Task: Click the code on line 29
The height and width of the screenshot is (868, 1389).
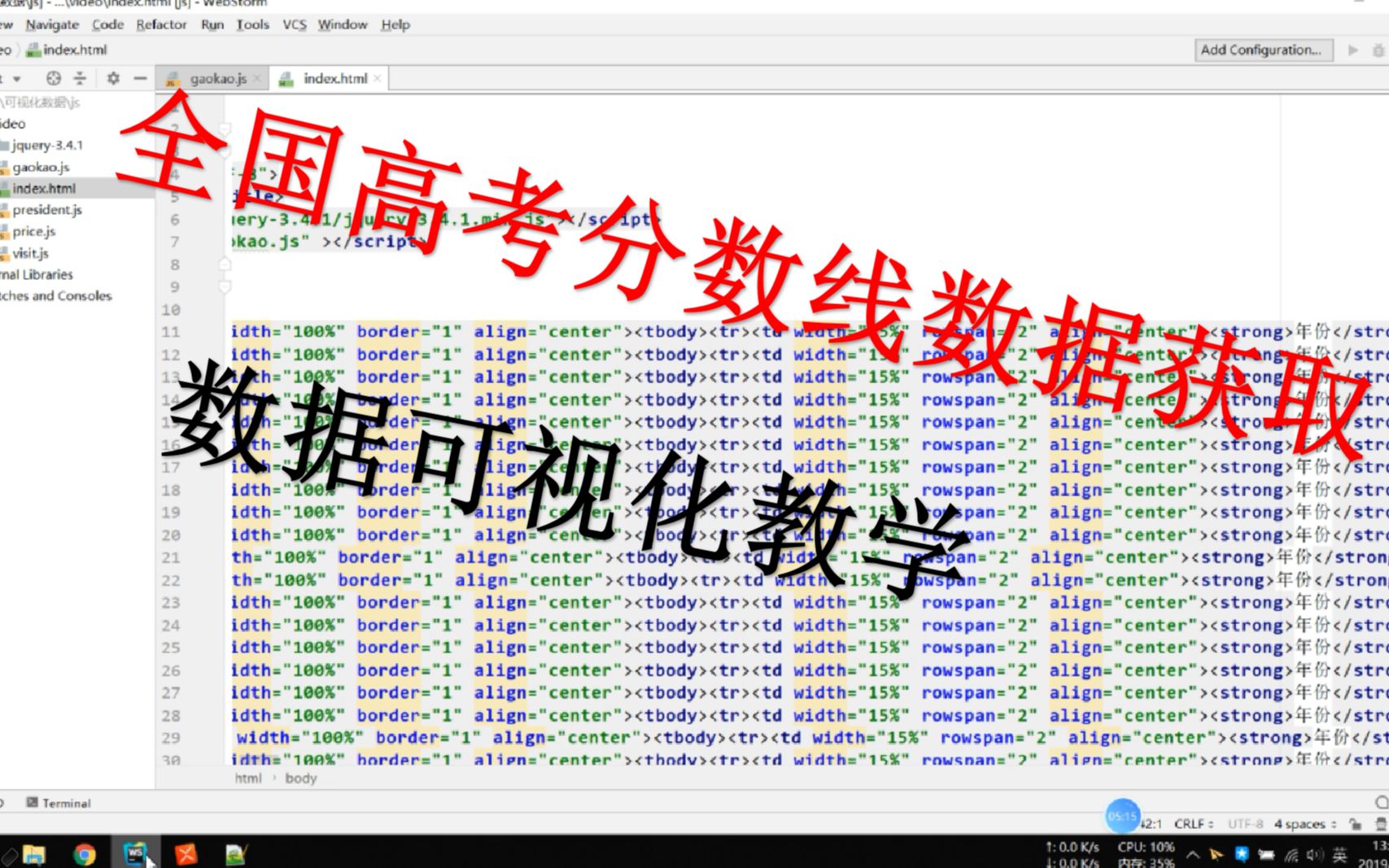Action: (x=812, y=738)
